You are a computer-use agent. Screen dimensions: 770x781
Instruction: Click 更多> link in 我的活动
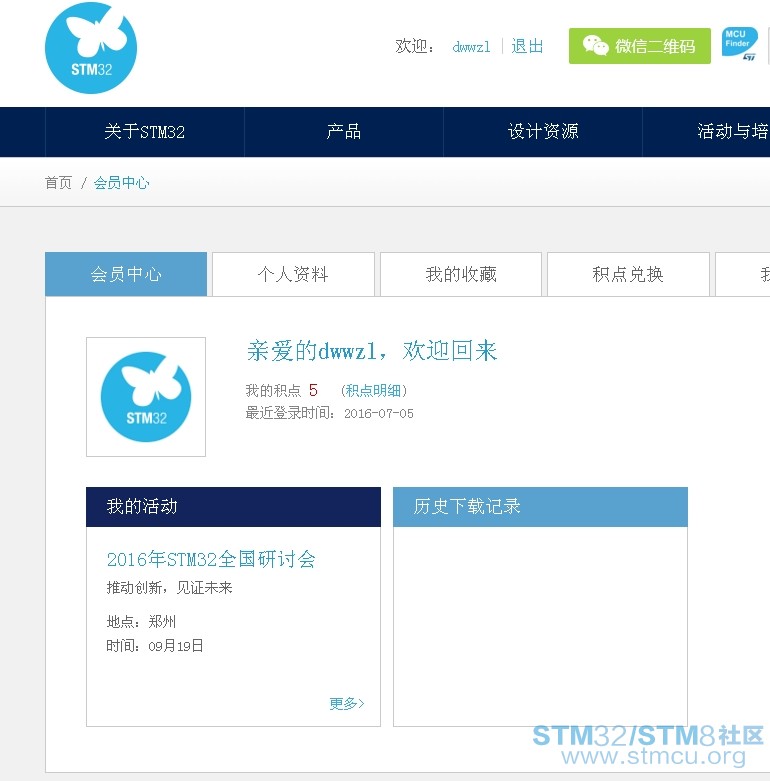[347, 703]
